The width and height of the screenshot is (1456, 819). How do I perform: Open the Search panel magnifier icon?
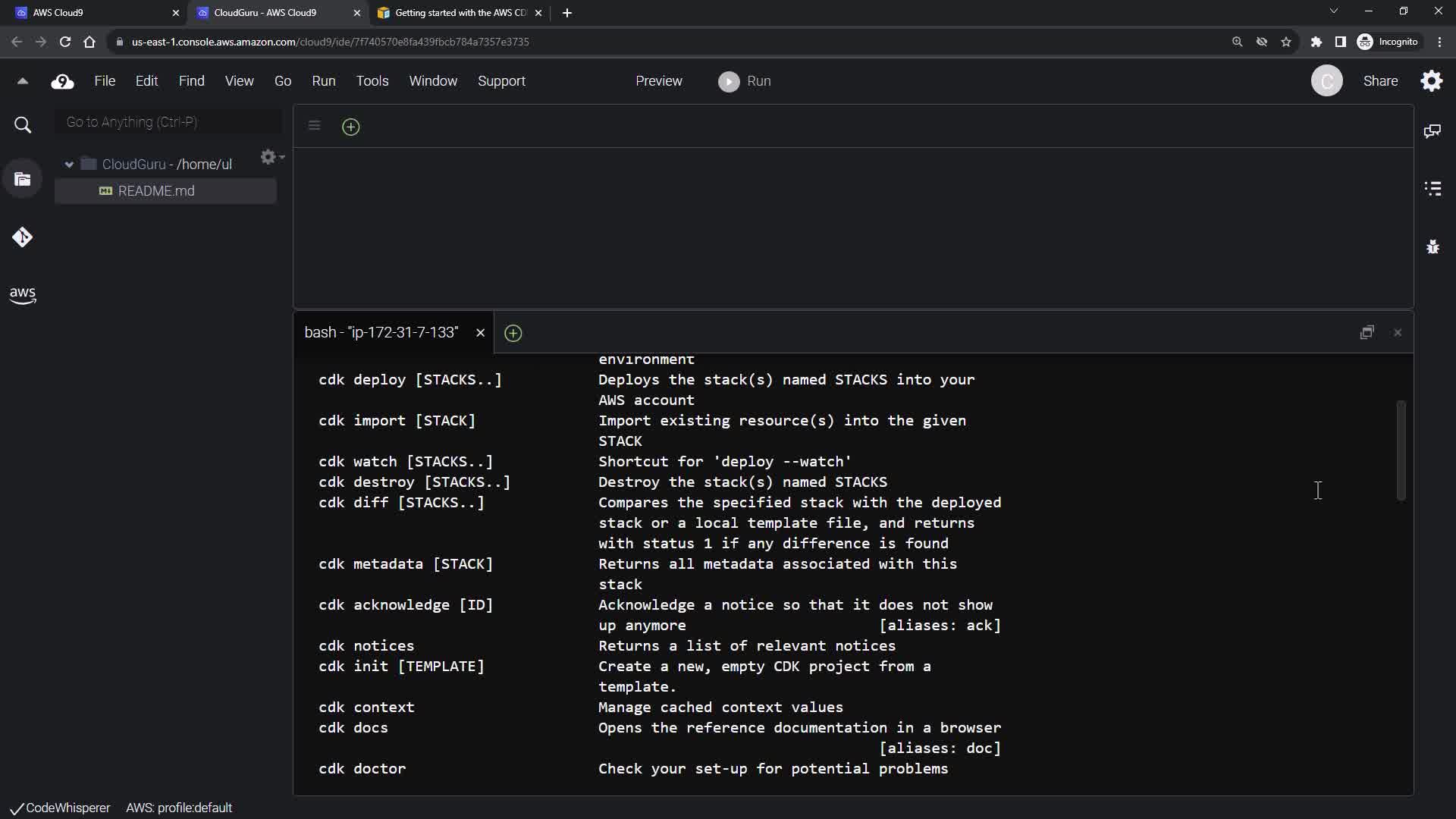[23, 125]
